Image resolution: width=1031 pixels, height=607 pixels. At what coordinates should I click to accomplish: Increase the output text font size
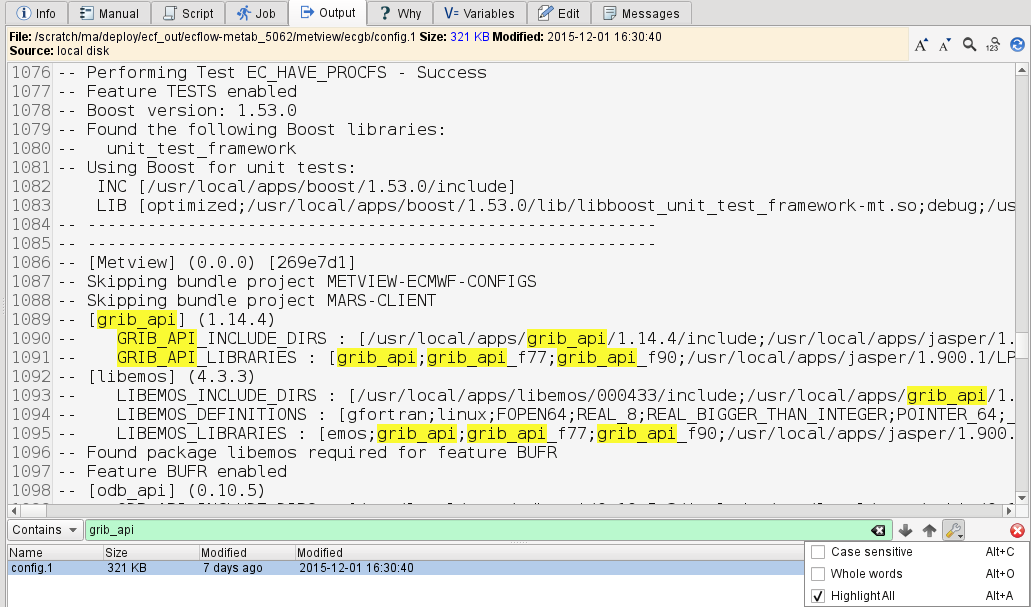pyautogui.click(x=921, y=44)
